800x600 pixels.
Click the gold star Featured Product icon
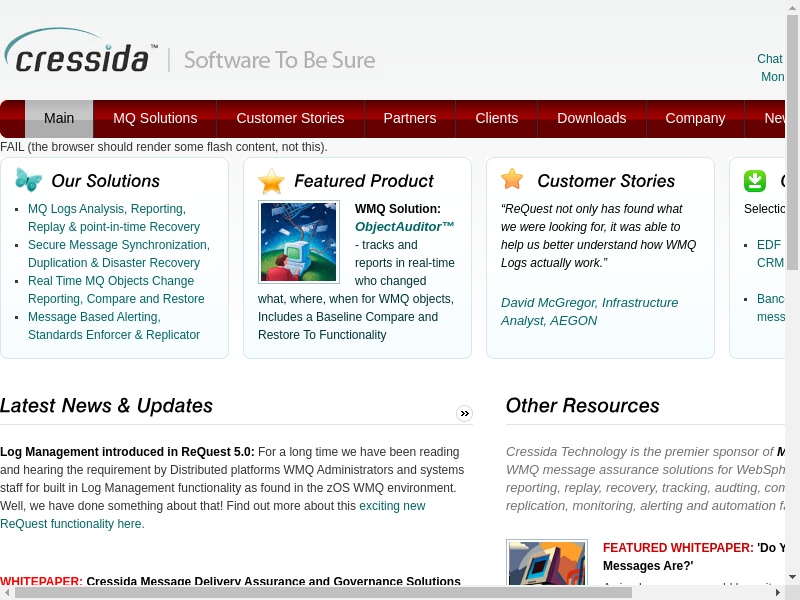[x=271, y=181]
